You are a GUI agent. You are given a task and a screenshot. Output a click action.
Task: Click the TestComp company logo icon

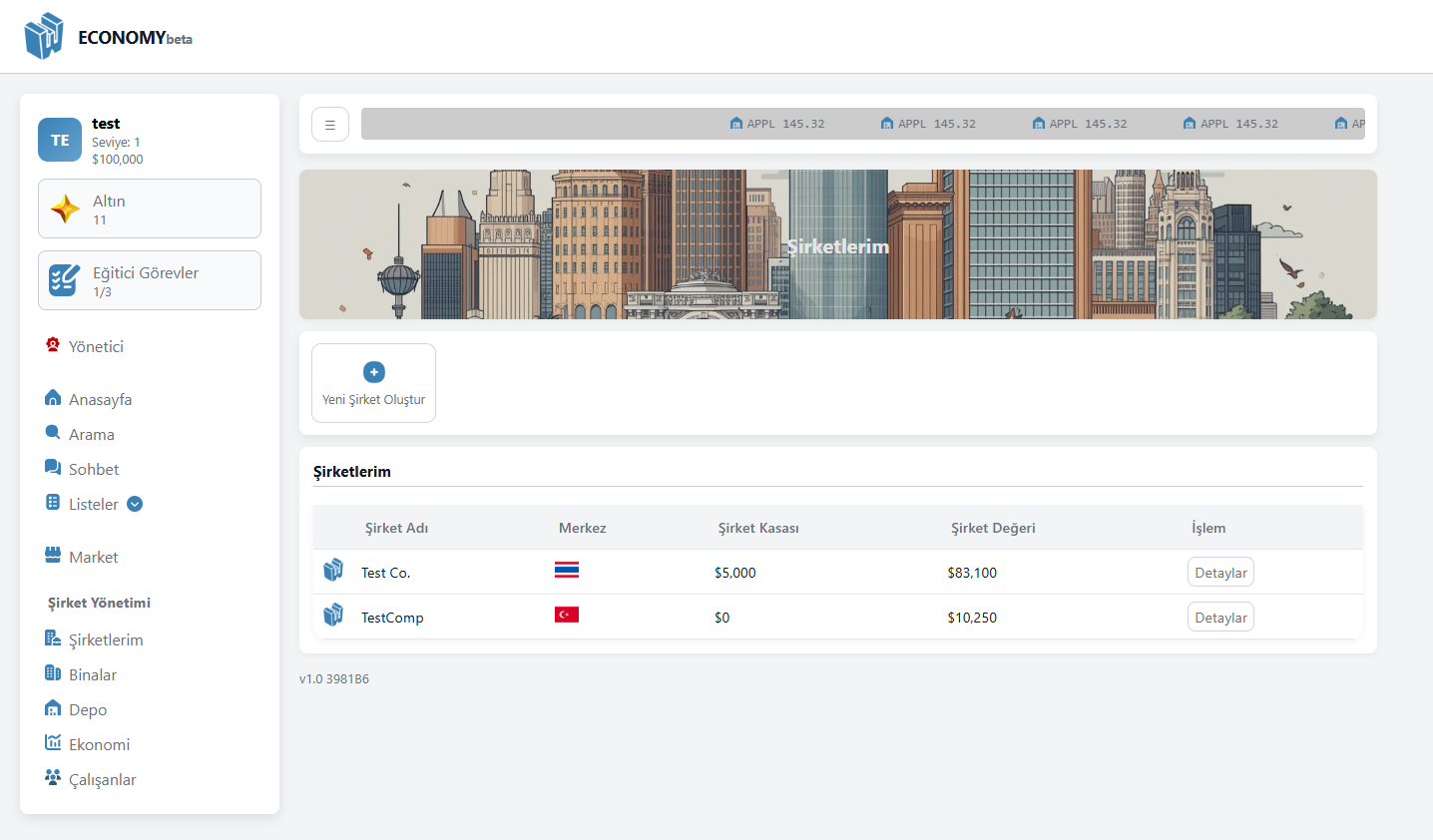(x=333, y=615)
